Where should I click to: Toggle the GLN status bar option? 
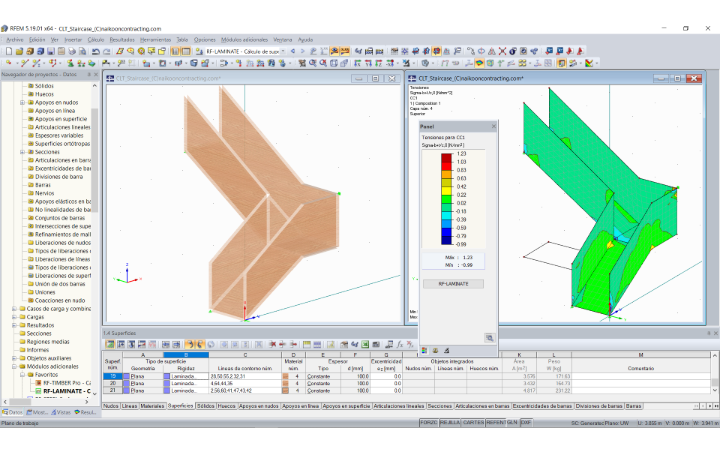tap(512, 422)
